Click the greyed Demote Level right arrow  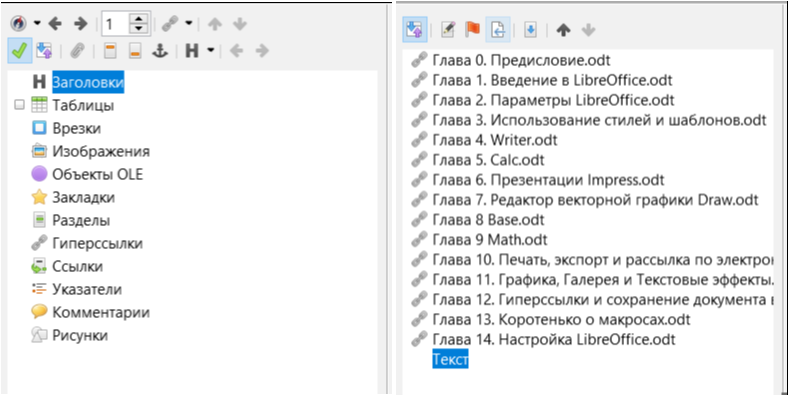point(262,50)
